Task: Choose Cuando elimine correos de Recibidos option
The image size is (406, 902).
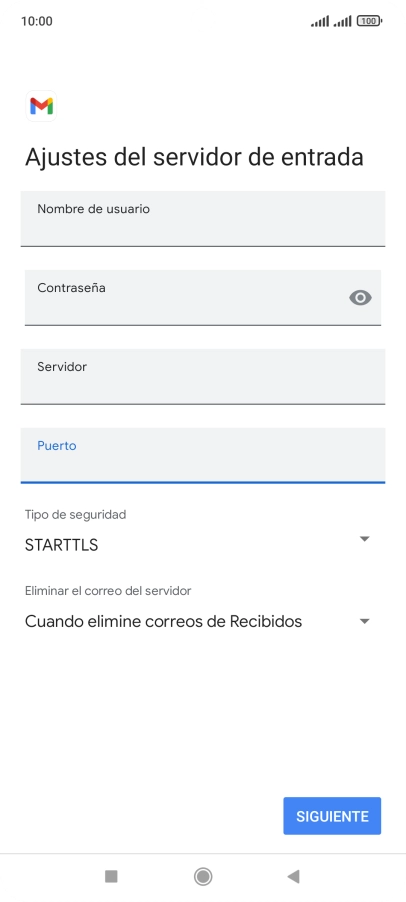Action: (163, 621)
